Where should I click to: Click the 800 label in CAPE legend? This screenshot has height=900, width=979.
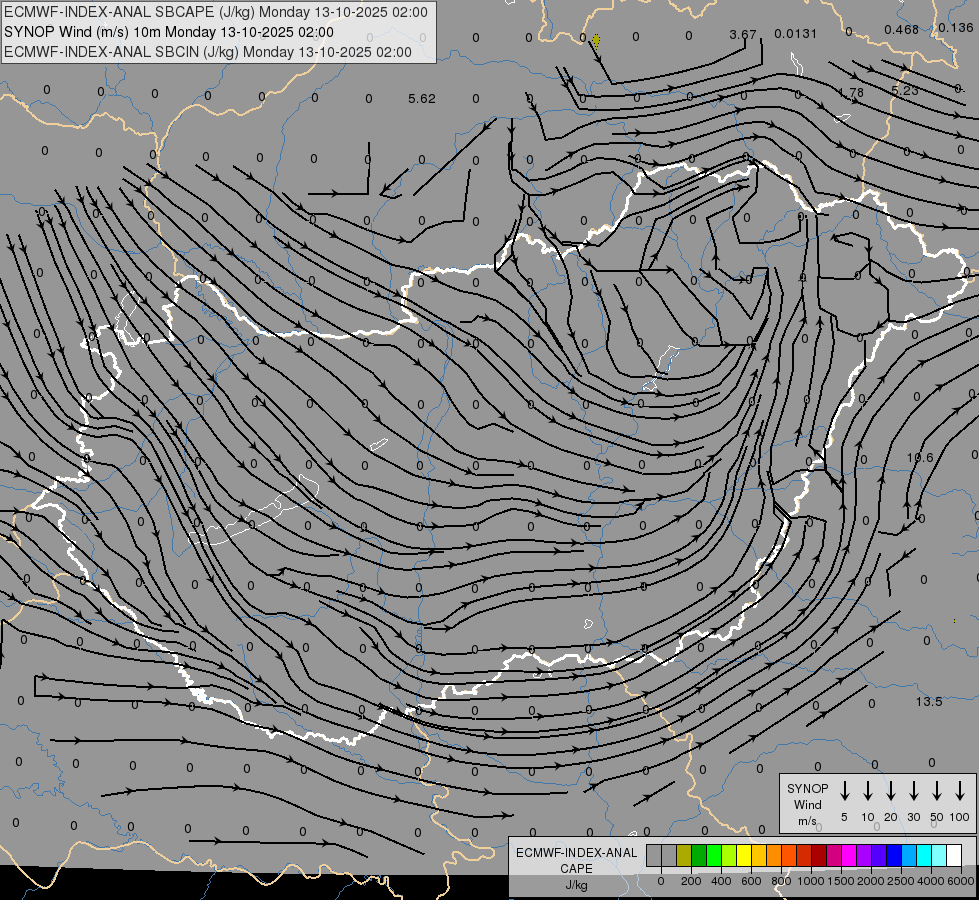pyautogui.click(x=781, y=881)
